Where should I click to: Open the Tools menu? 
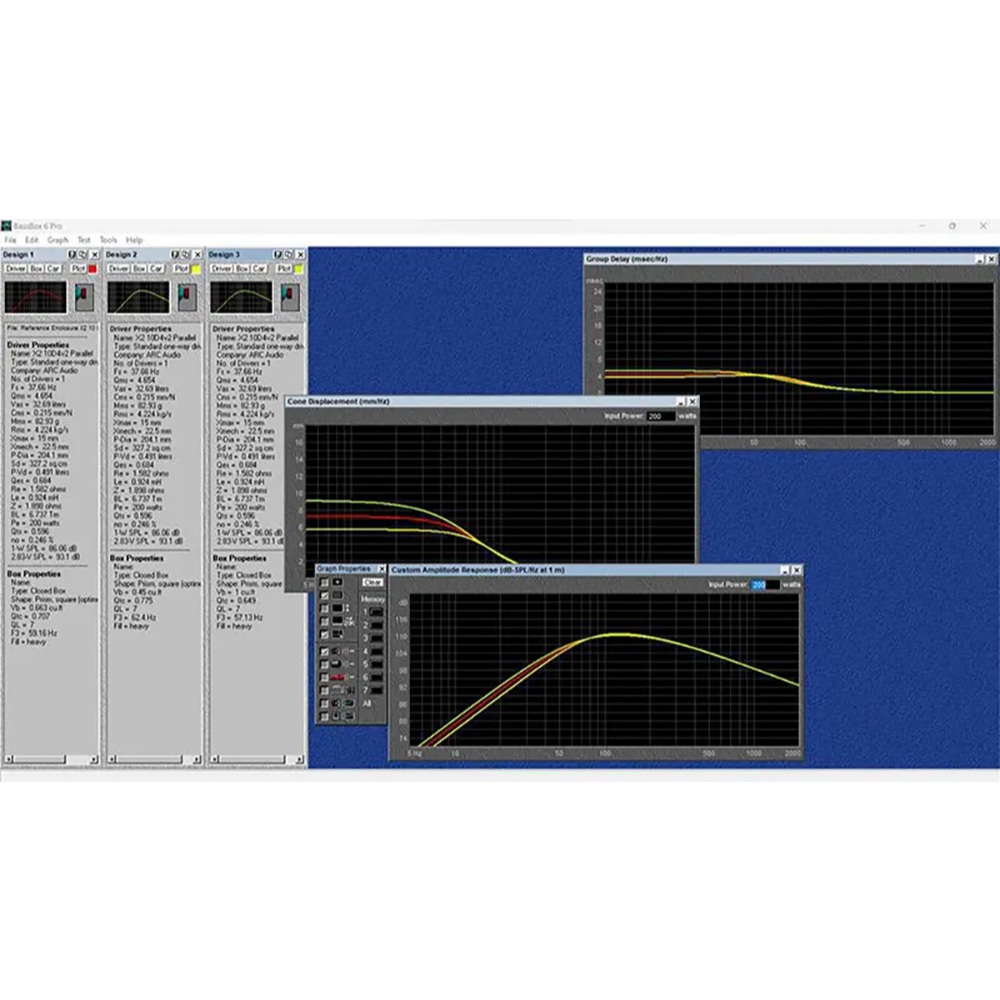click(x=108, y=240)
